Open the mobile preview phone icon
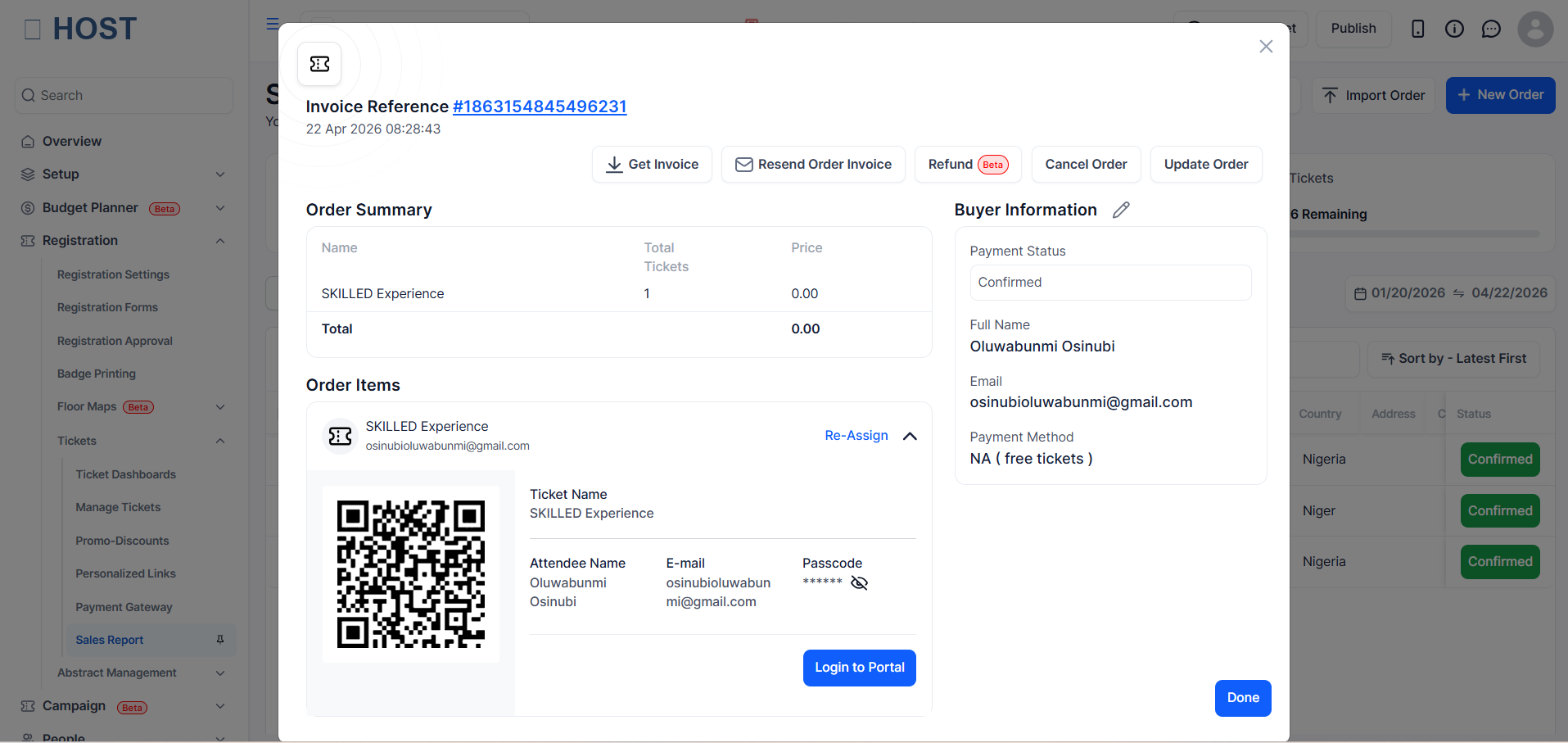Viewport: 1568px width, 743px height. 1418,29
